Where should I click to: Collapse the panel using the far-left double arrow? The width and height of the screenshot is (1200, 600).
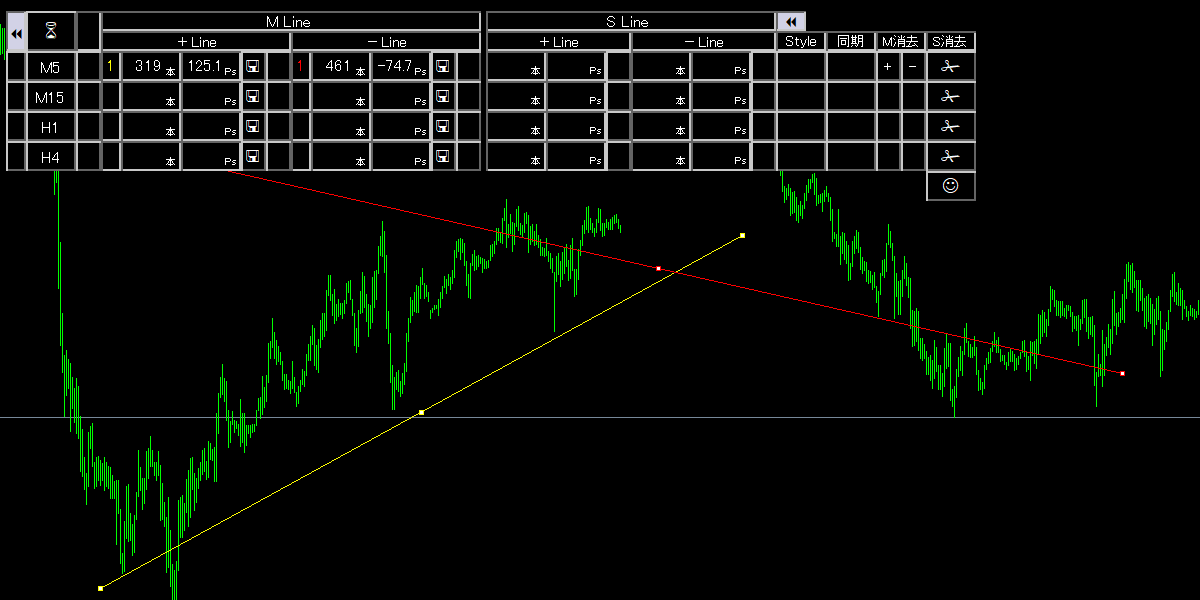coord(16,32)
